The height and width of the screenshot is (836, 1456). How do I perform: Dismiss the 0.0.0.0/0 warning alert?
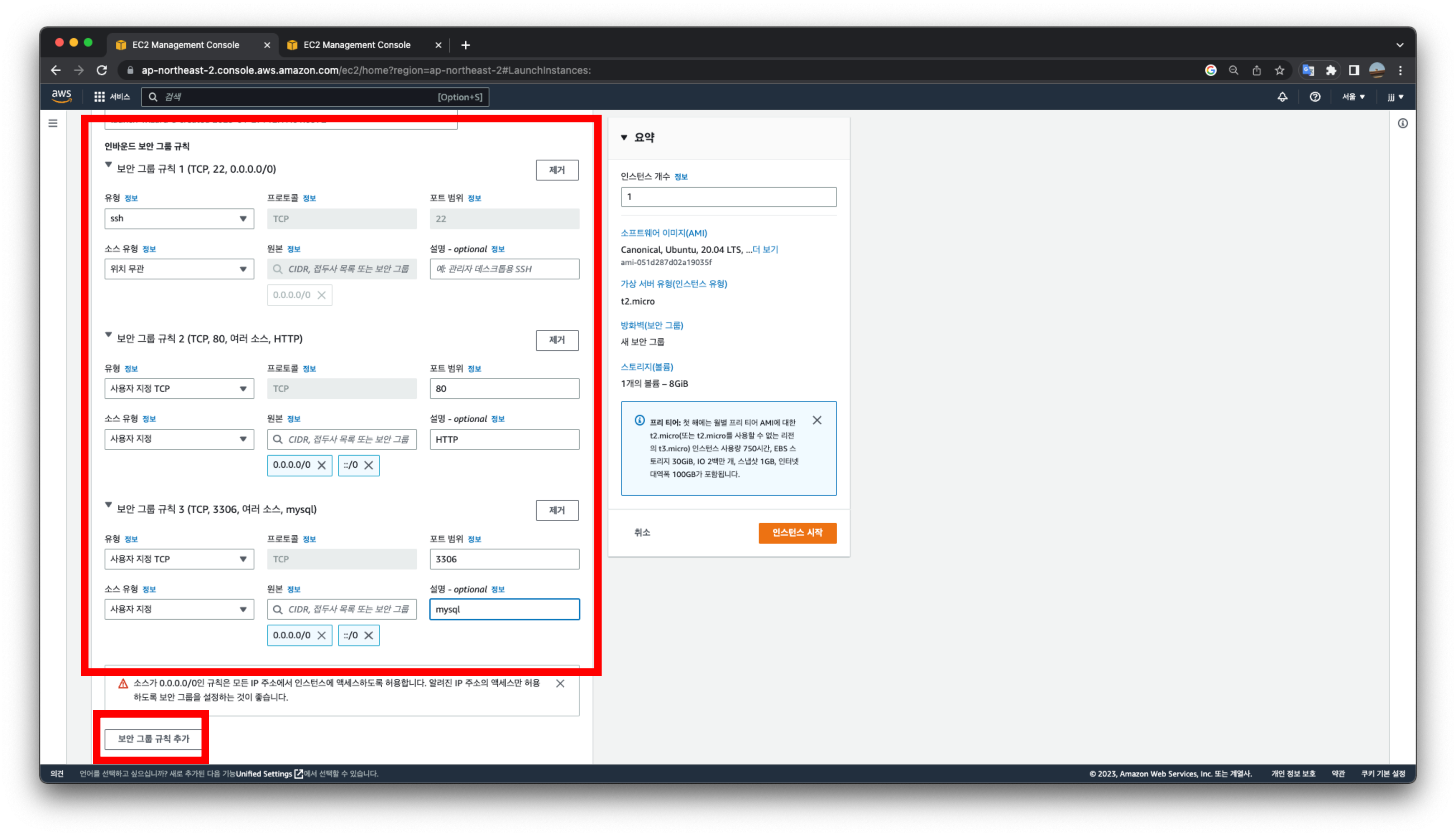560,683
